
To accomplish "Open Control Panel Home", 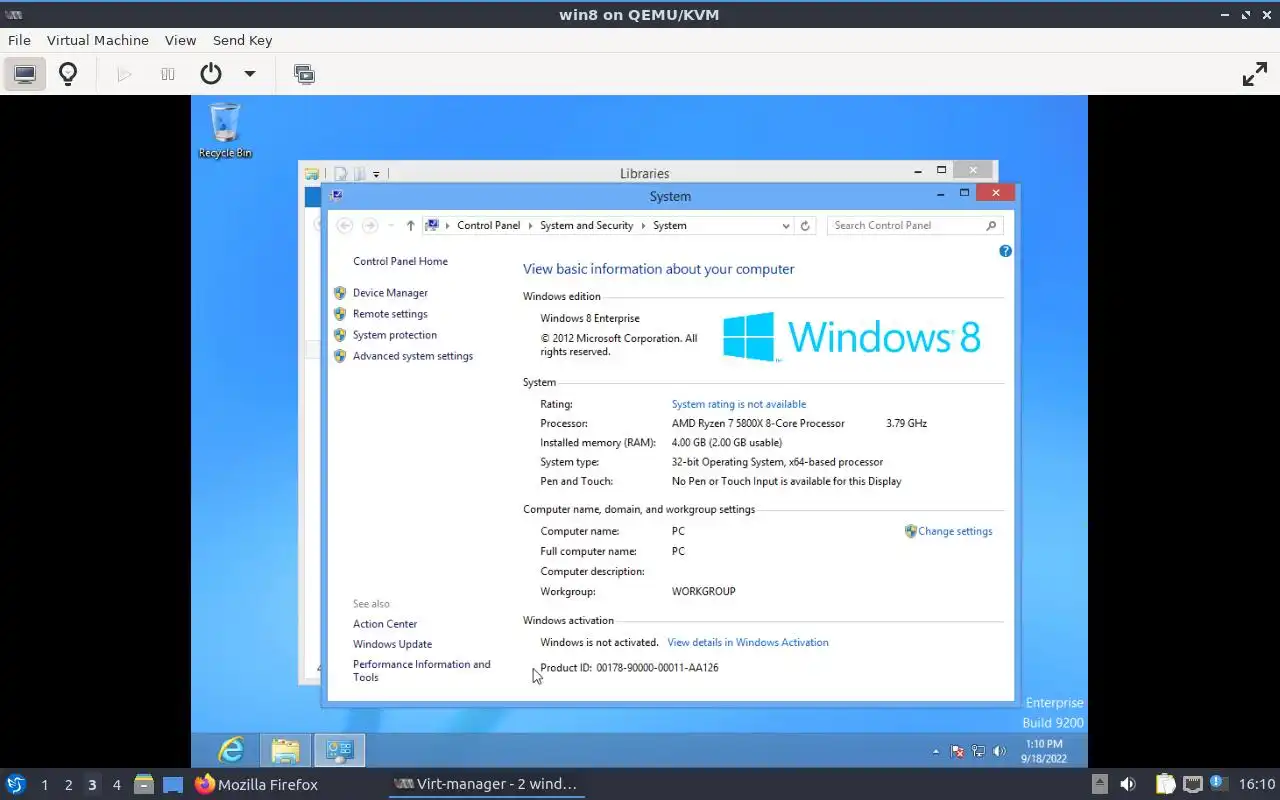I will coord(400,262).
